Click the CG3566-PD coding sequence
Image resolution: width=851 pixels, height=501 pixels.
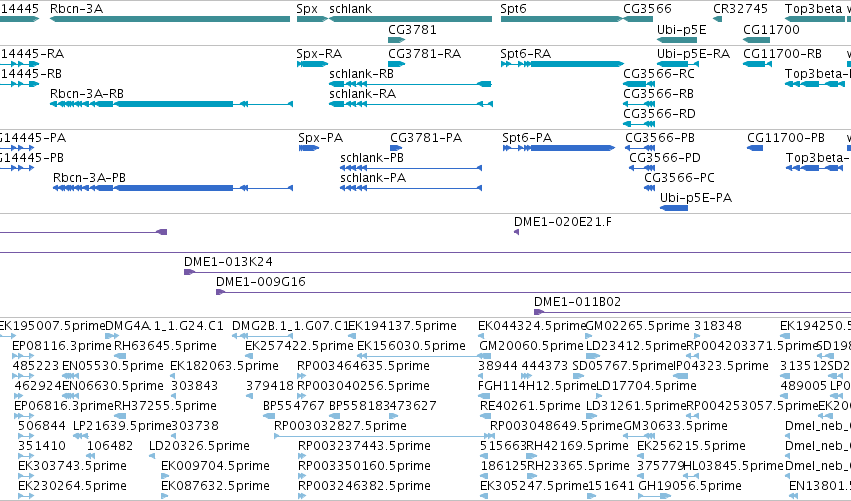642,168
